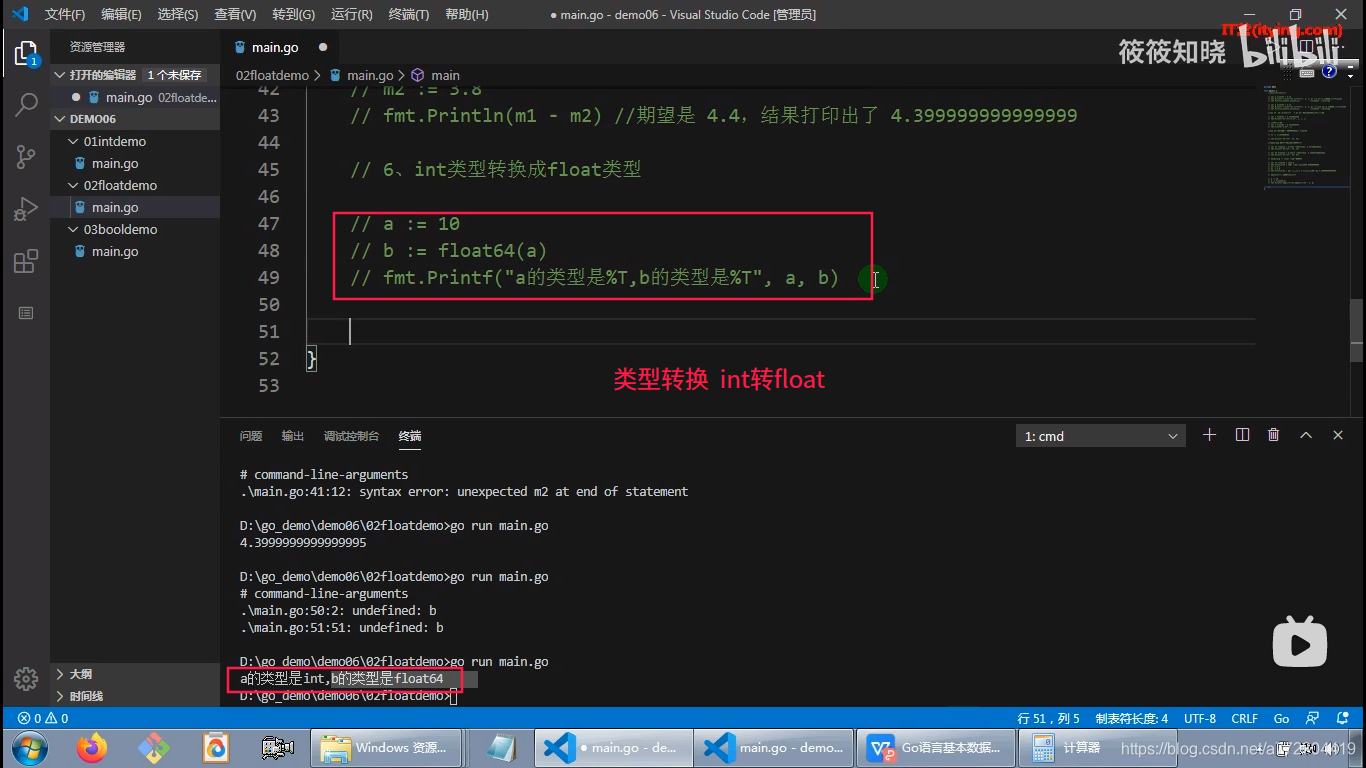The width and height of the screenshot is (1366, 768).
Task: Open the Manage gear settings icon
Action: click(x=26, y=677)
